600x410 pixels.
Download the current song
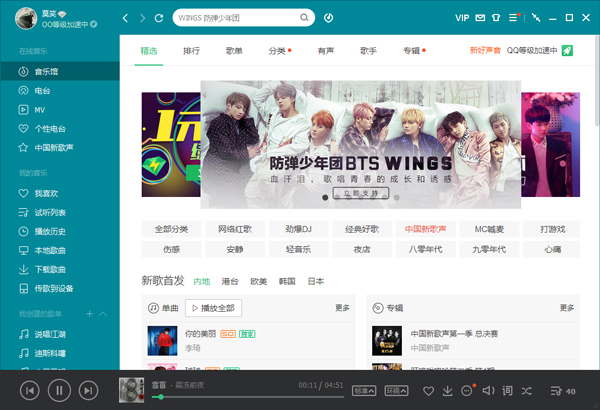point(447,391)
